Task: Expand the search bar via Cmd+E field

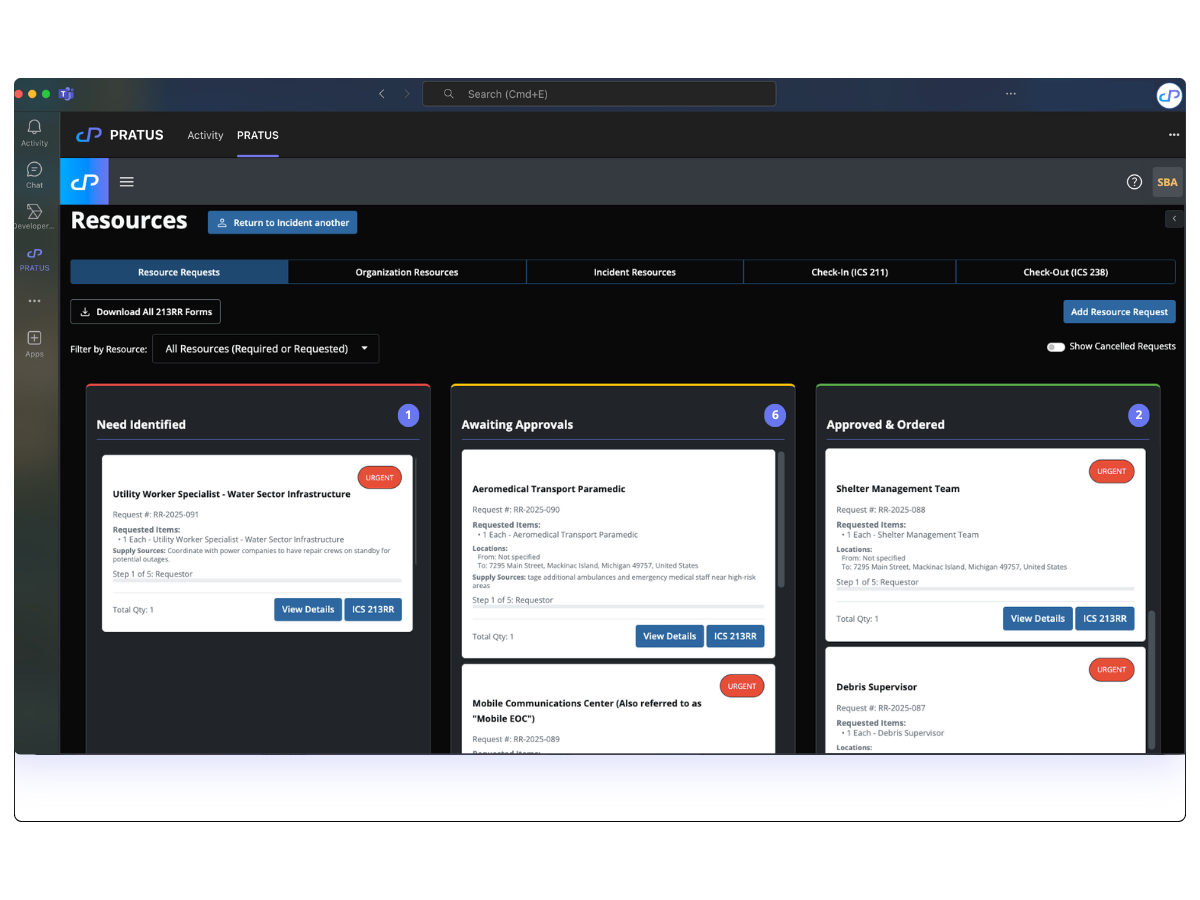Action: pyautogui.click(x=598, y=93)
